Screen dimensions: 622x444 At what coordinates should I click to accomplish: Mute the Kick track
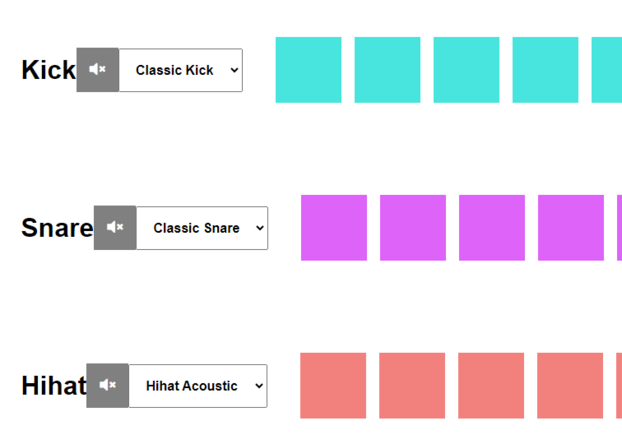click(98, 70)
